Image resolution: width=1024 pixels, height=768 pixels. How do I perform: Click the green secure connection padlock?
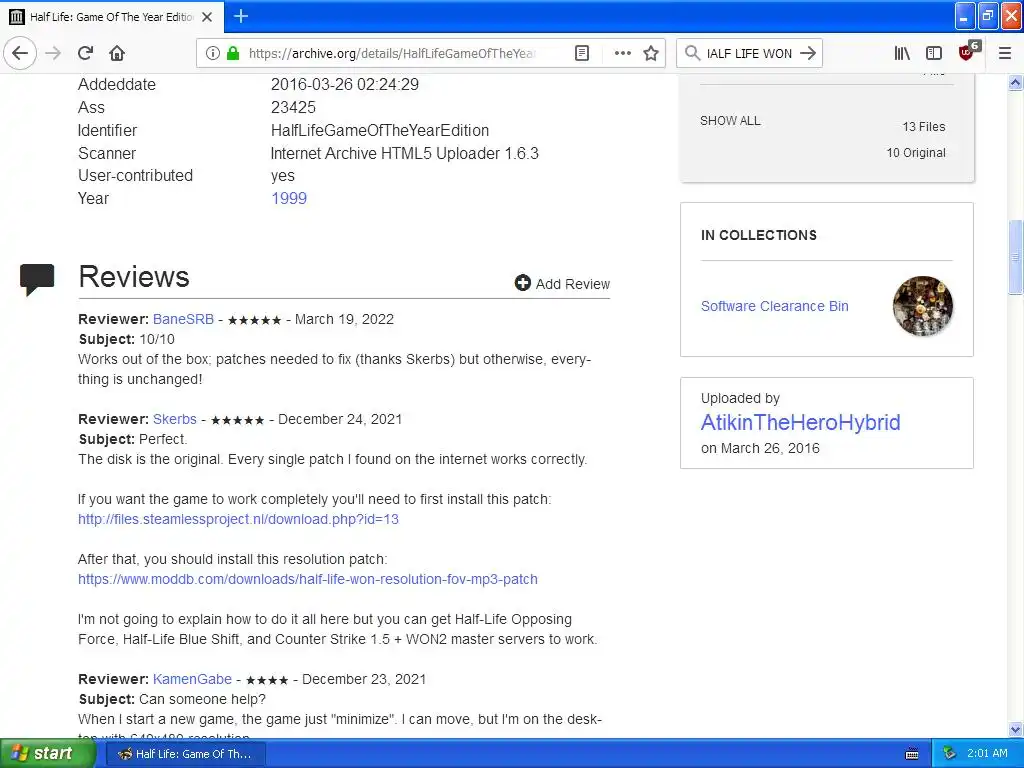click(x=232, y=54)
